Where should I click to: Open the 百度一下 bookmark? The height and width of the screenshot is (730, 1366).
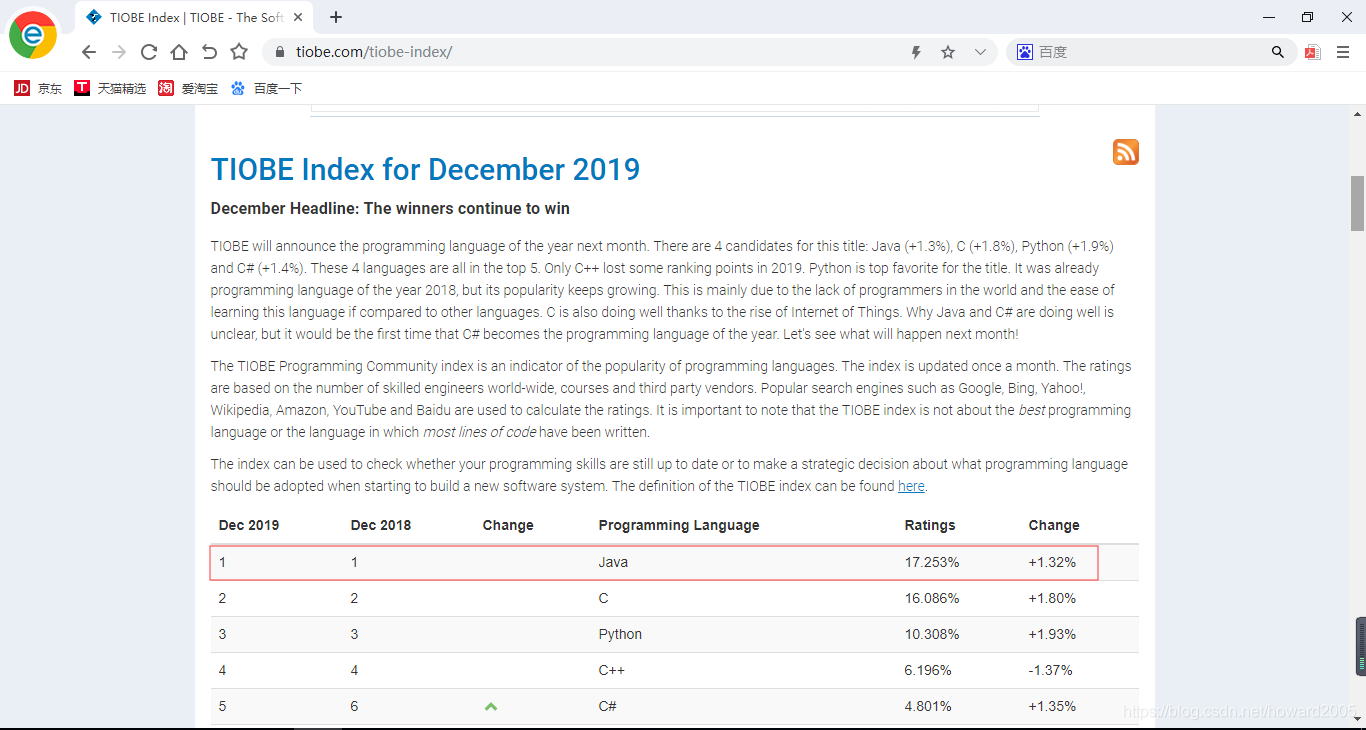point(266,88)
